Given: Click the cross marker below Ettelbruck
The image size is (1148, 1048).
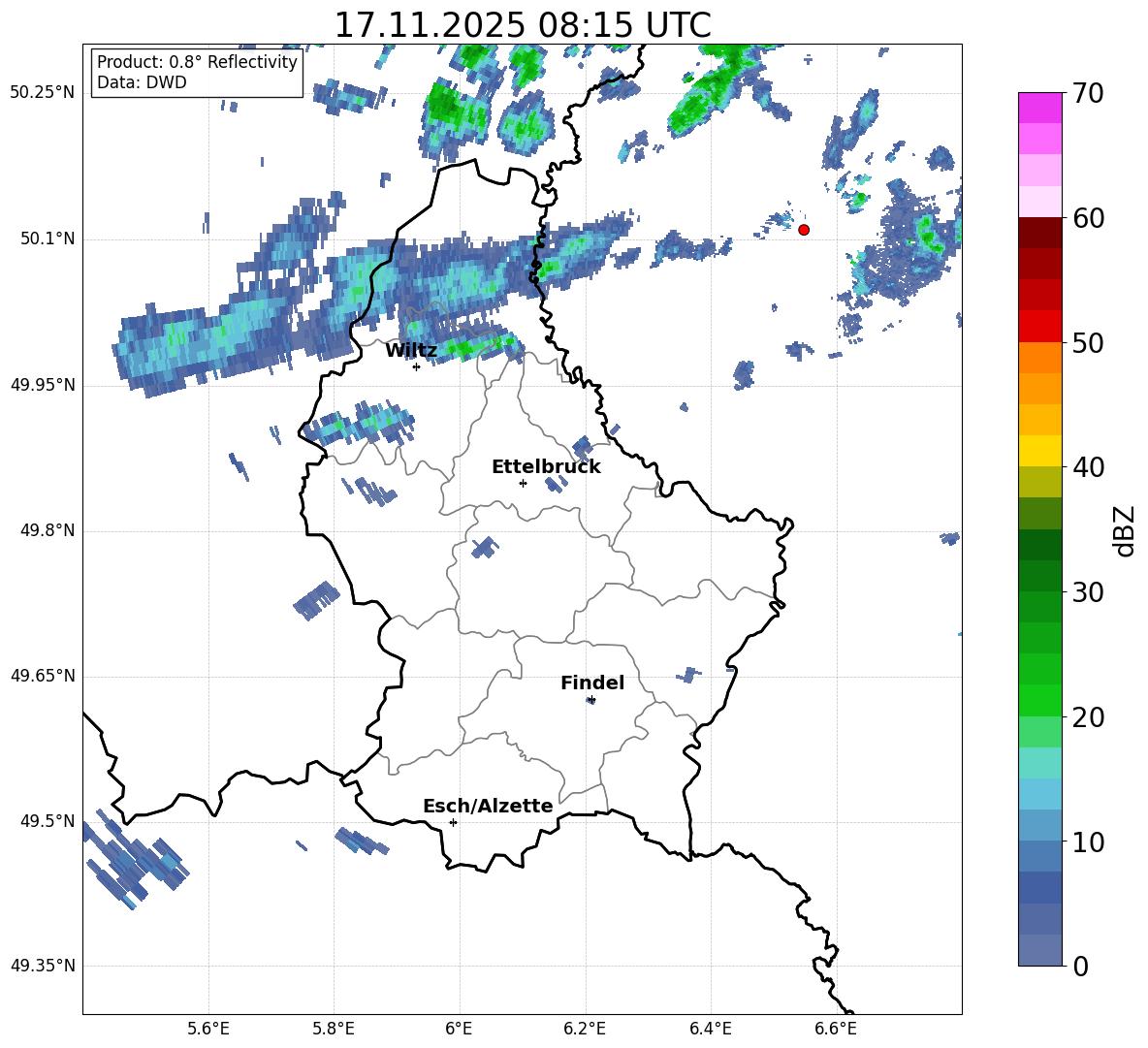Looking at the screenshot, I should point(523,483).
